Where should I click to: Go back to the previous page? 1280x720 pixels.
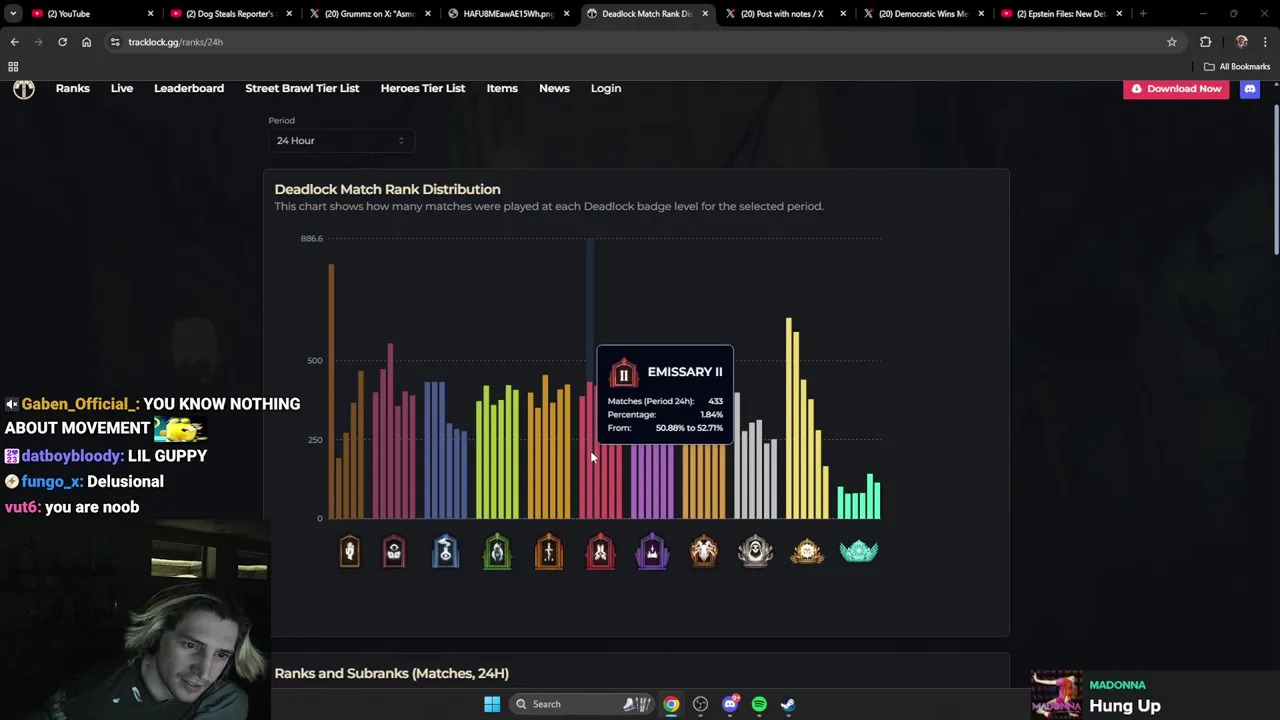point(14,42)
